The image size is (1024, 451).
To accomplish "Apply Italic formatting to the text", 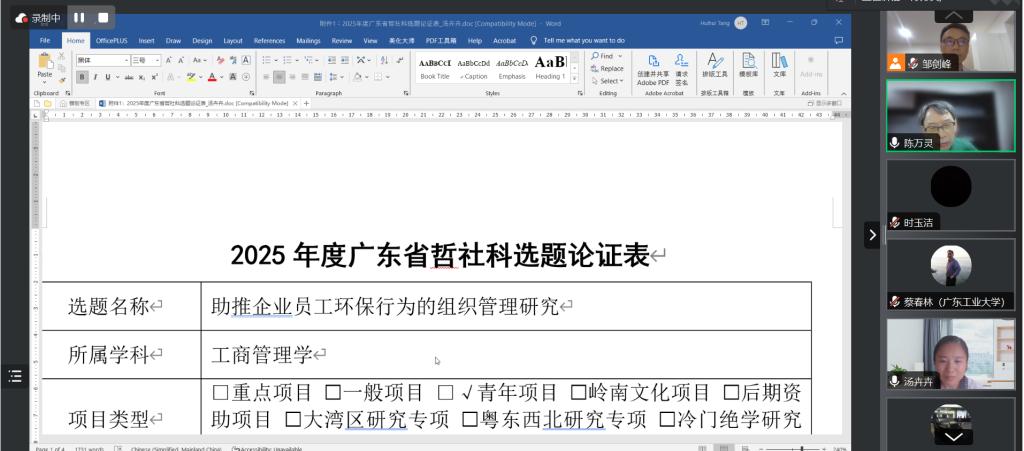I will (x=94, y=77).
